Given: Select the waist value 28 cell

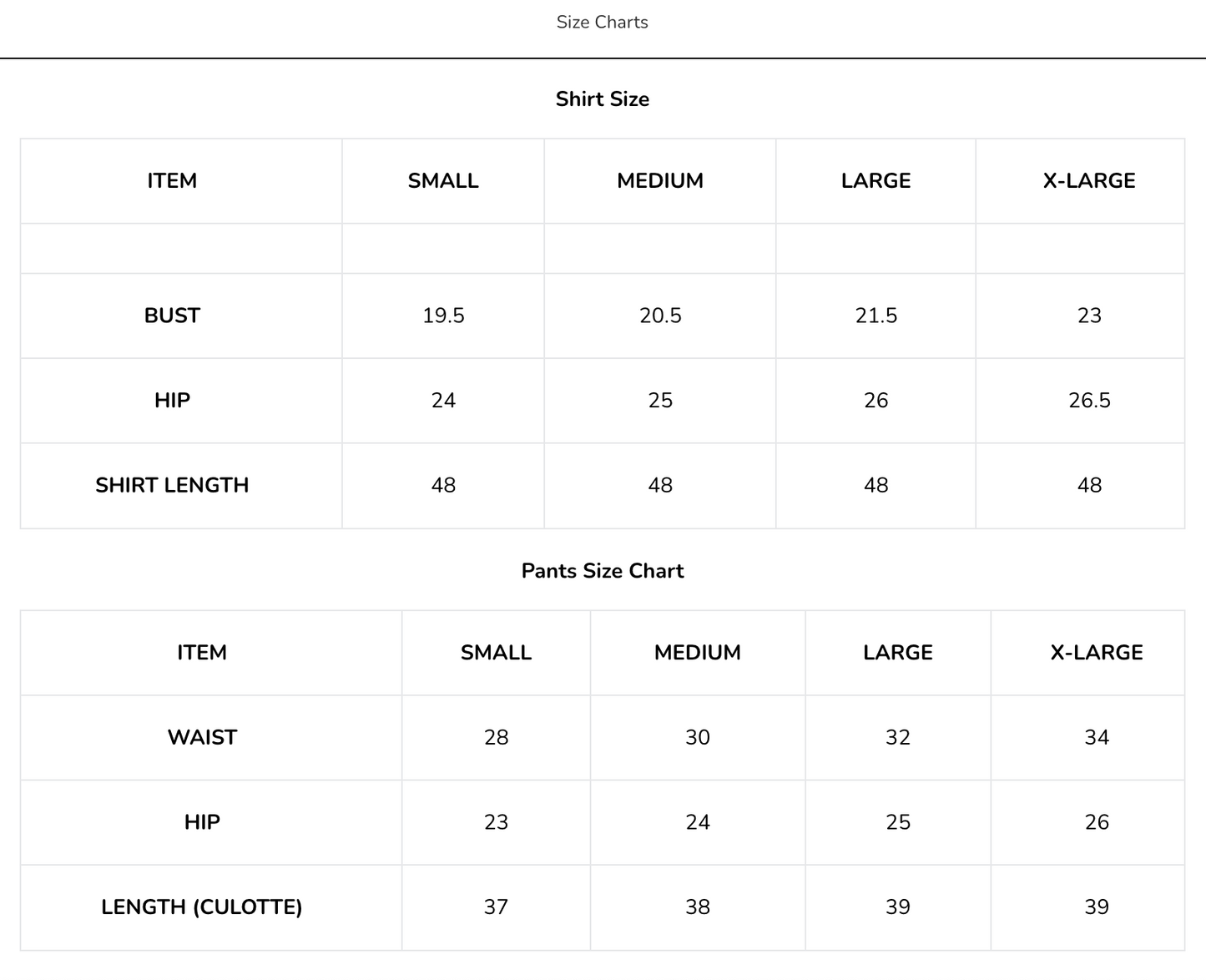Looking at the screenshot, I should pos(496,737).
